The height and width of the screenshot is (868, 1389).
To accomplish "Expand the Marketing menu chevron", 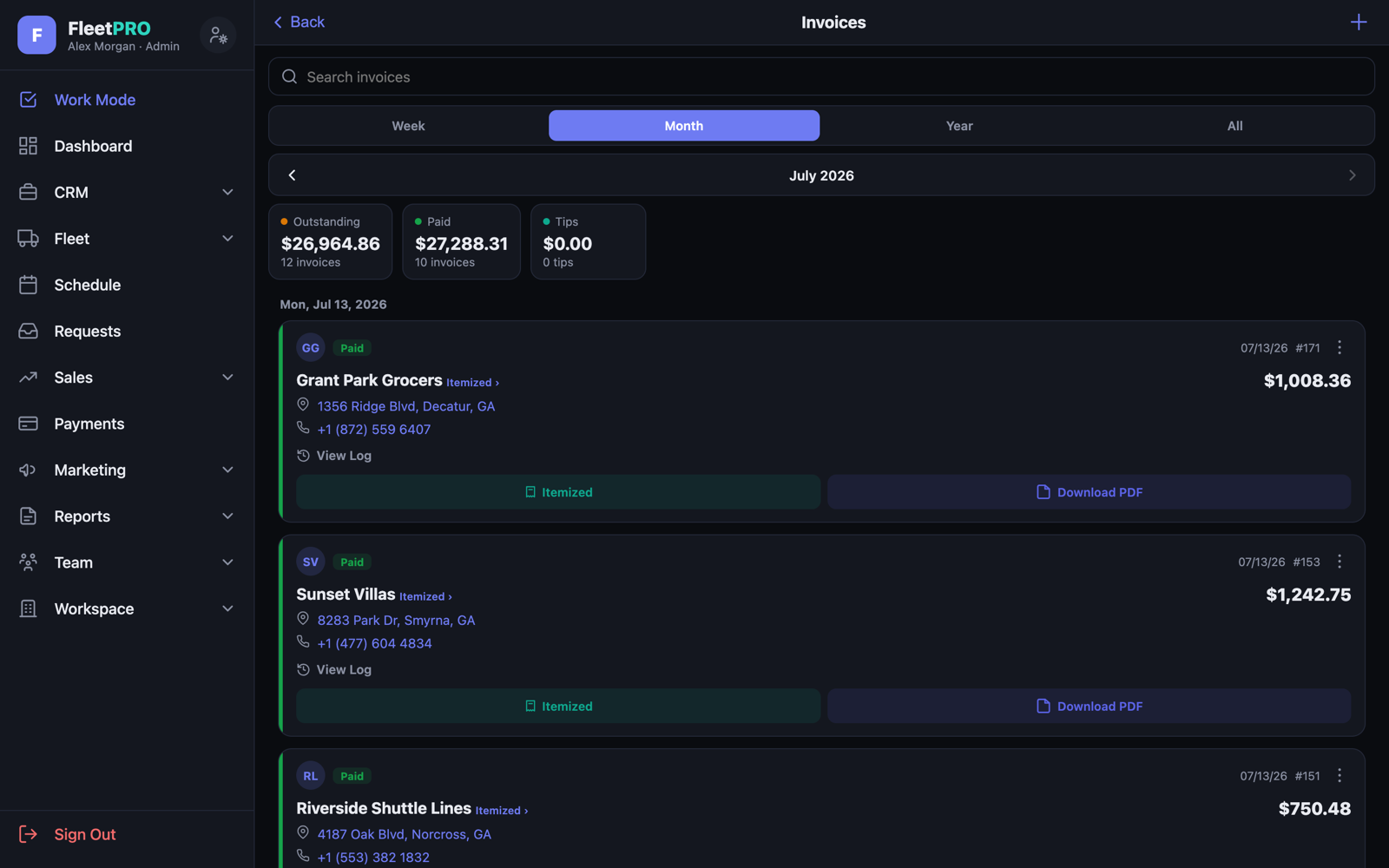I will point(227,470).
